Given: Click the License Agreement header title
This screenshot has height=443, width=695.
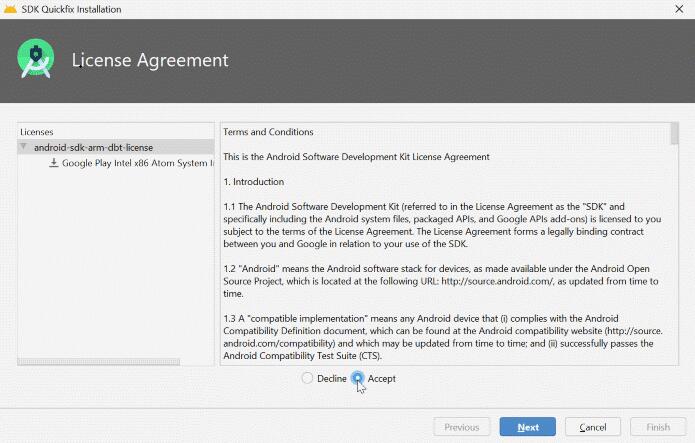Looking at the screenshot, I should pos(150,60).
